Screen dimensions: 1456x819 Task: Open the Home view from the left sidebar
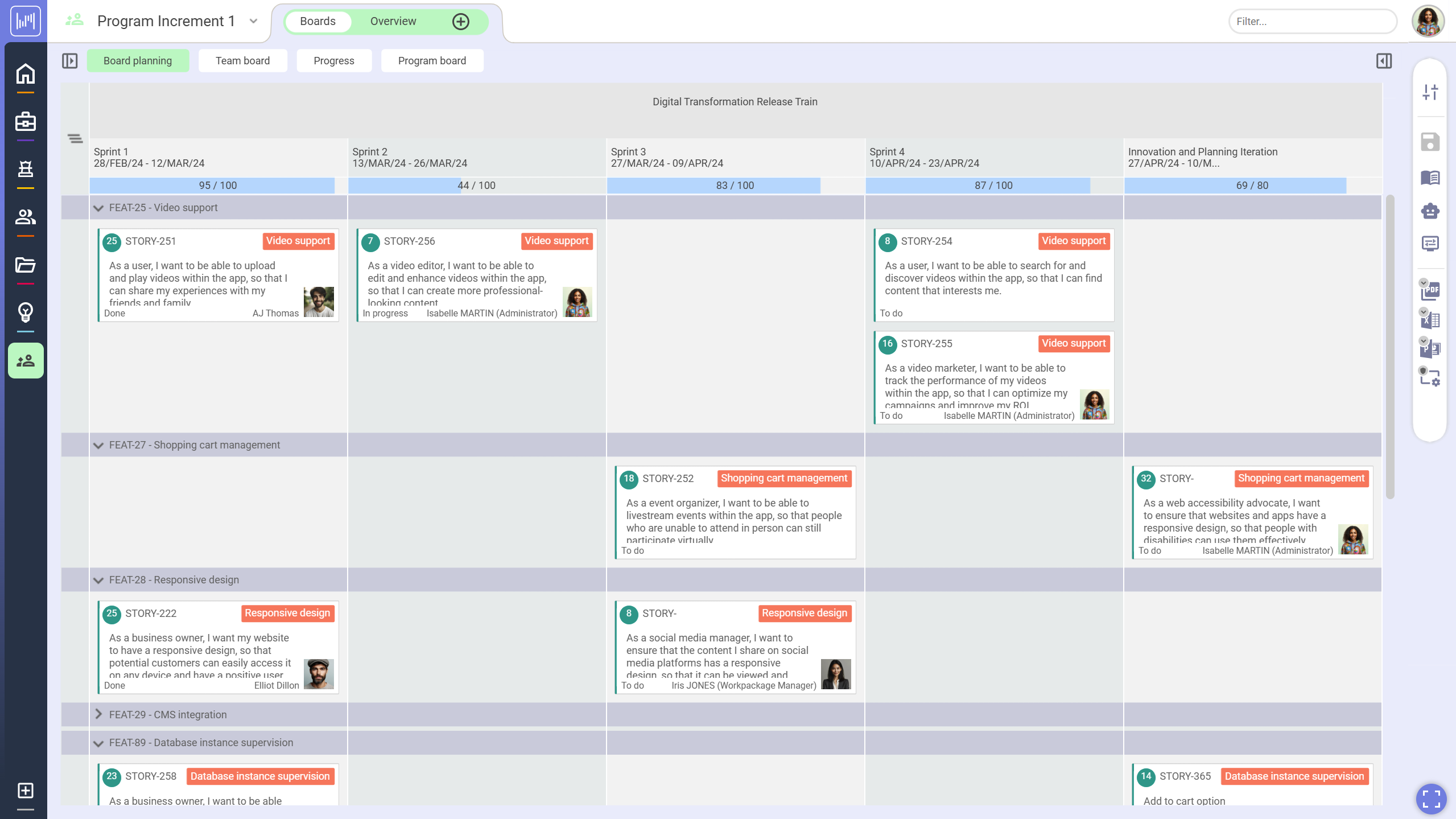25,73
